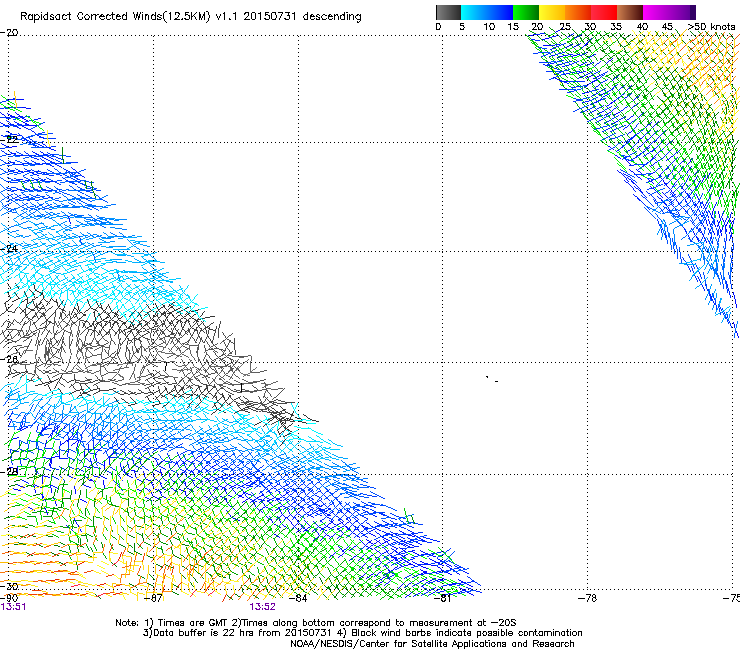Click the purple '13:51' time label
The height and width of the screenshot is (650, 740).
[13, 607]
